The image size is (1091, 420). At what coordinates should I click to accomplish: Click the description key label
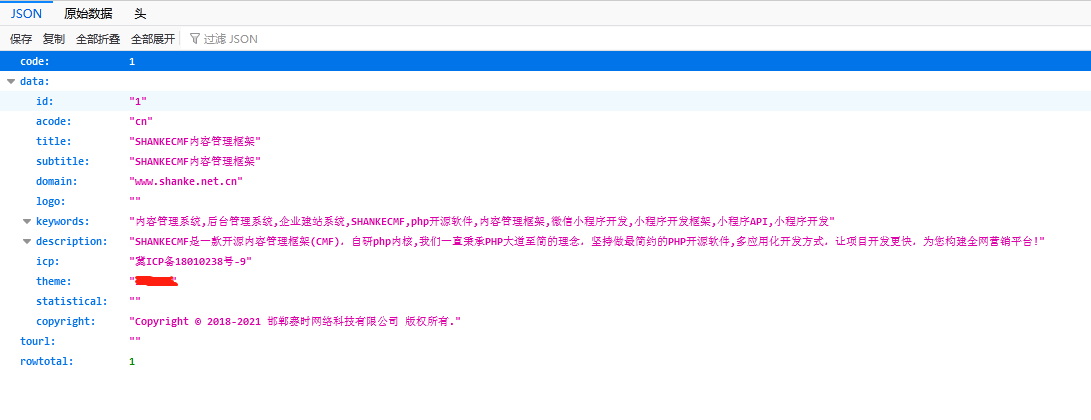tap(72, 242)
